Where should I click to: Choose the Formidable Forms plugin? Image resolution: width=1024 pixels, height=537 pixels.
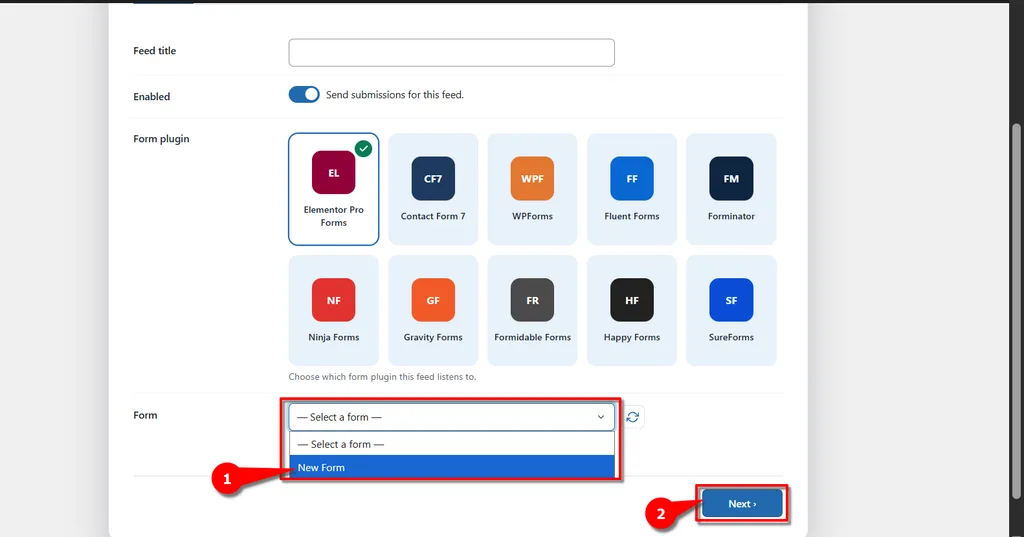pyautogui.click(x=532, y=310)
